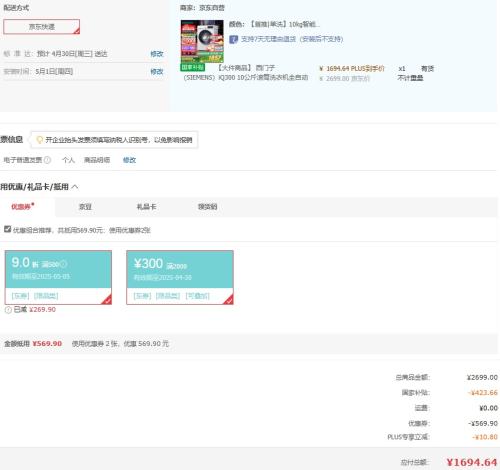Select the ¥300 满2000 coupon card
The image size is (500, 470).
click(x=180, y=277)
